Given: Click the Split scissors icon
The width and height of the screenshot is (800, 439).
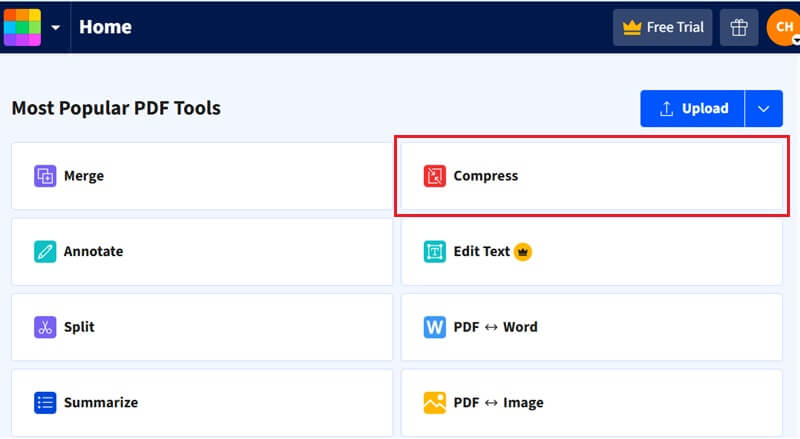Looking at the screenshot, I should [45, 327].
